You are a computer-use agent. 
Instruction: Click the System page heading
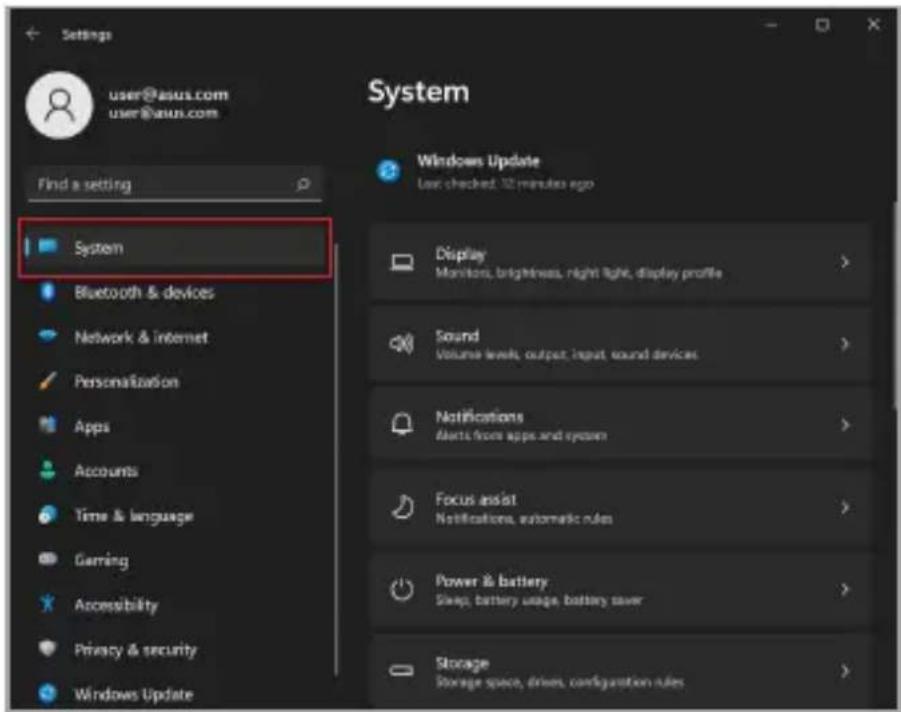(x=418, y=93)
